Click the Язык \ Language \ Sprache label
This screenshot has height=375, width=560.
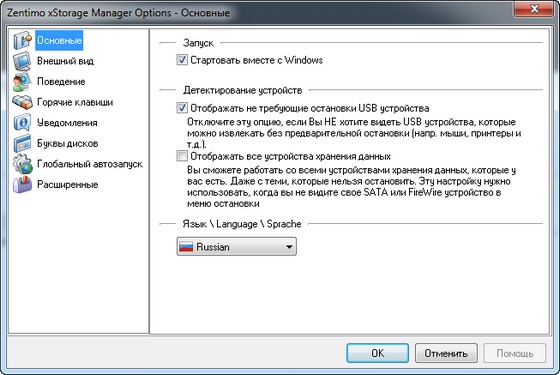coord(242,224)
